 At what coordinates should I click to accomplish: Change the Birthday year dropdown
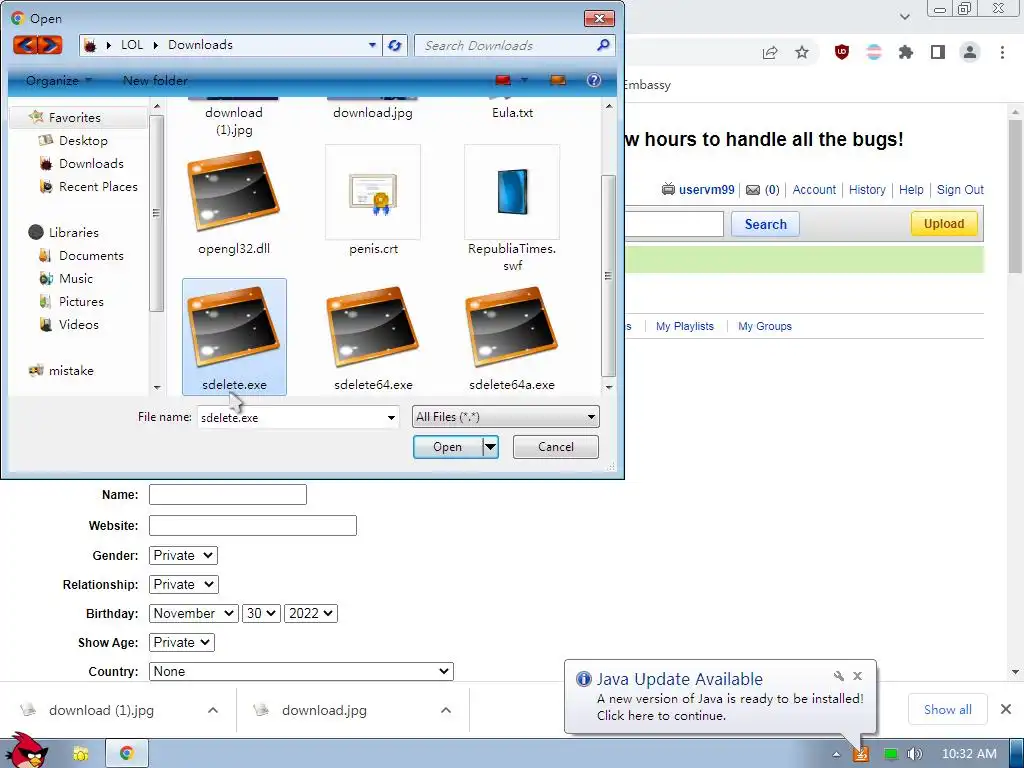(311, 614)
